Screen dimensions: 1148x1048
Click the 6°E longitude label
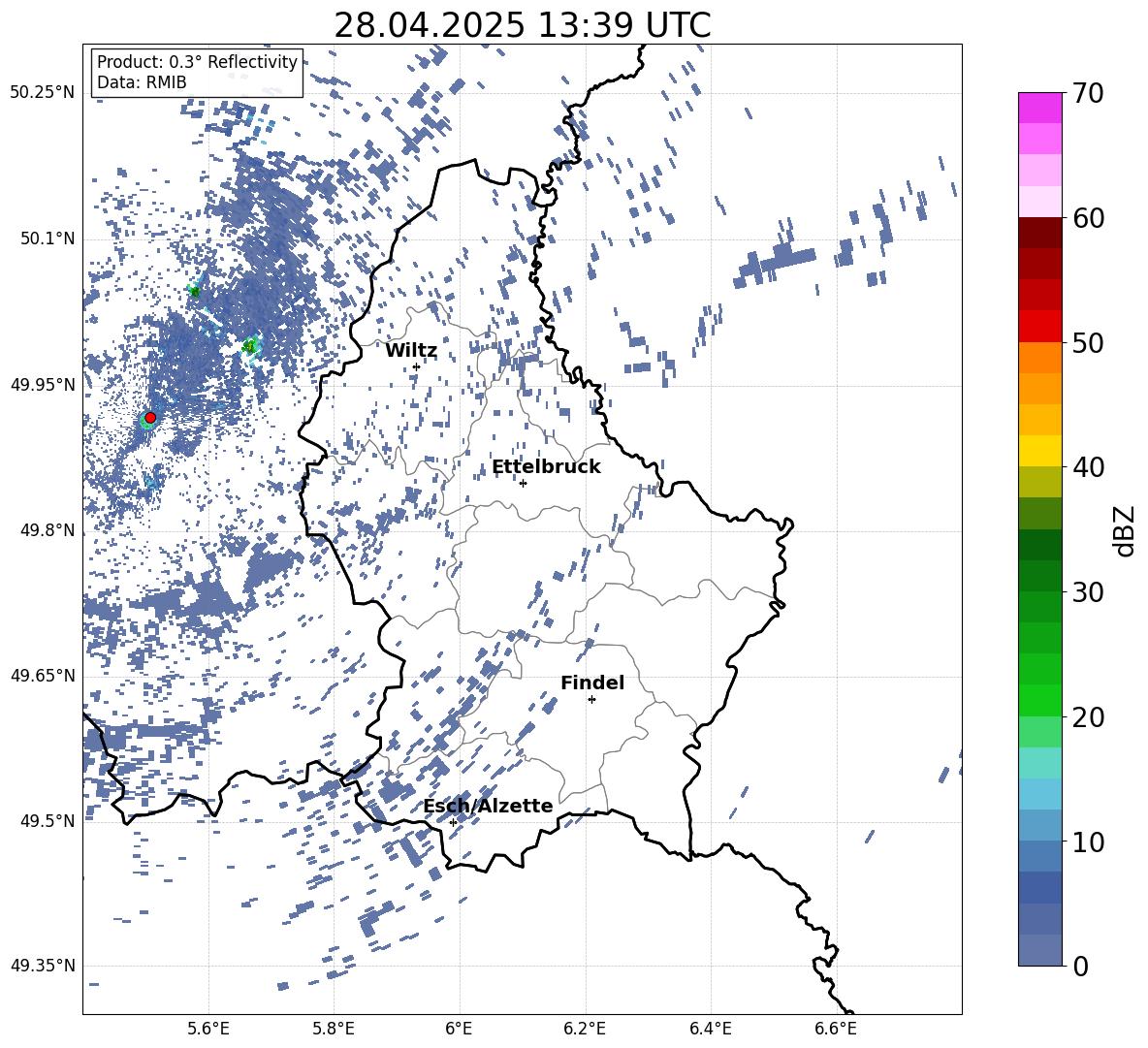tap(459, 1029)
